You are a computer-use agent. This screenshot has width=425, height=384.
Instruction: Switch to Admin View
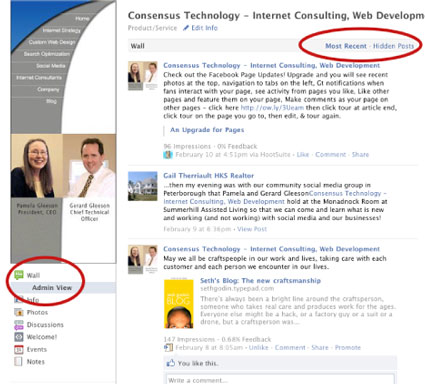[x=52, y=288]
